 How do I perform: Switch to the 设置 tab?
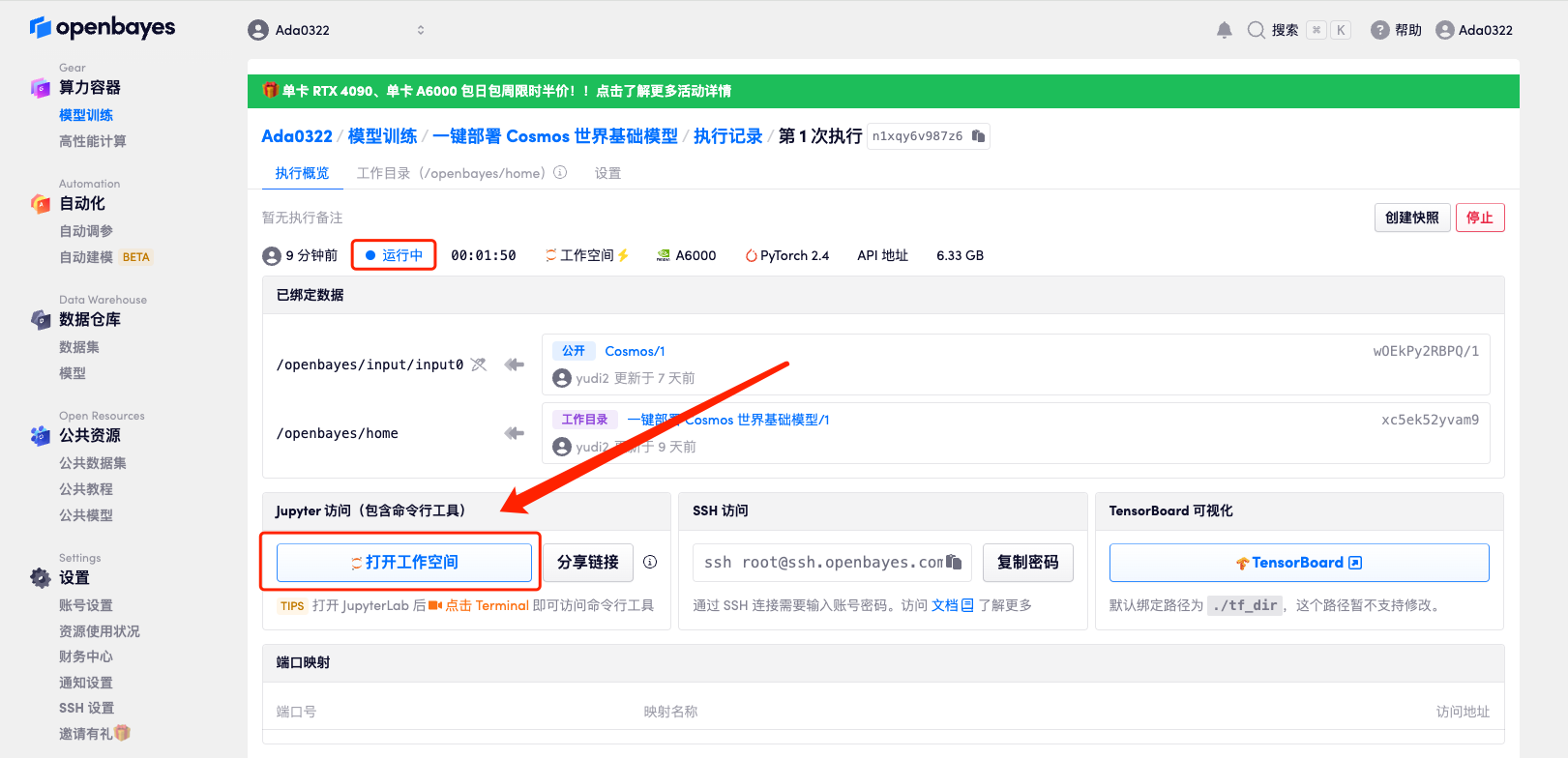click(607, 173)
